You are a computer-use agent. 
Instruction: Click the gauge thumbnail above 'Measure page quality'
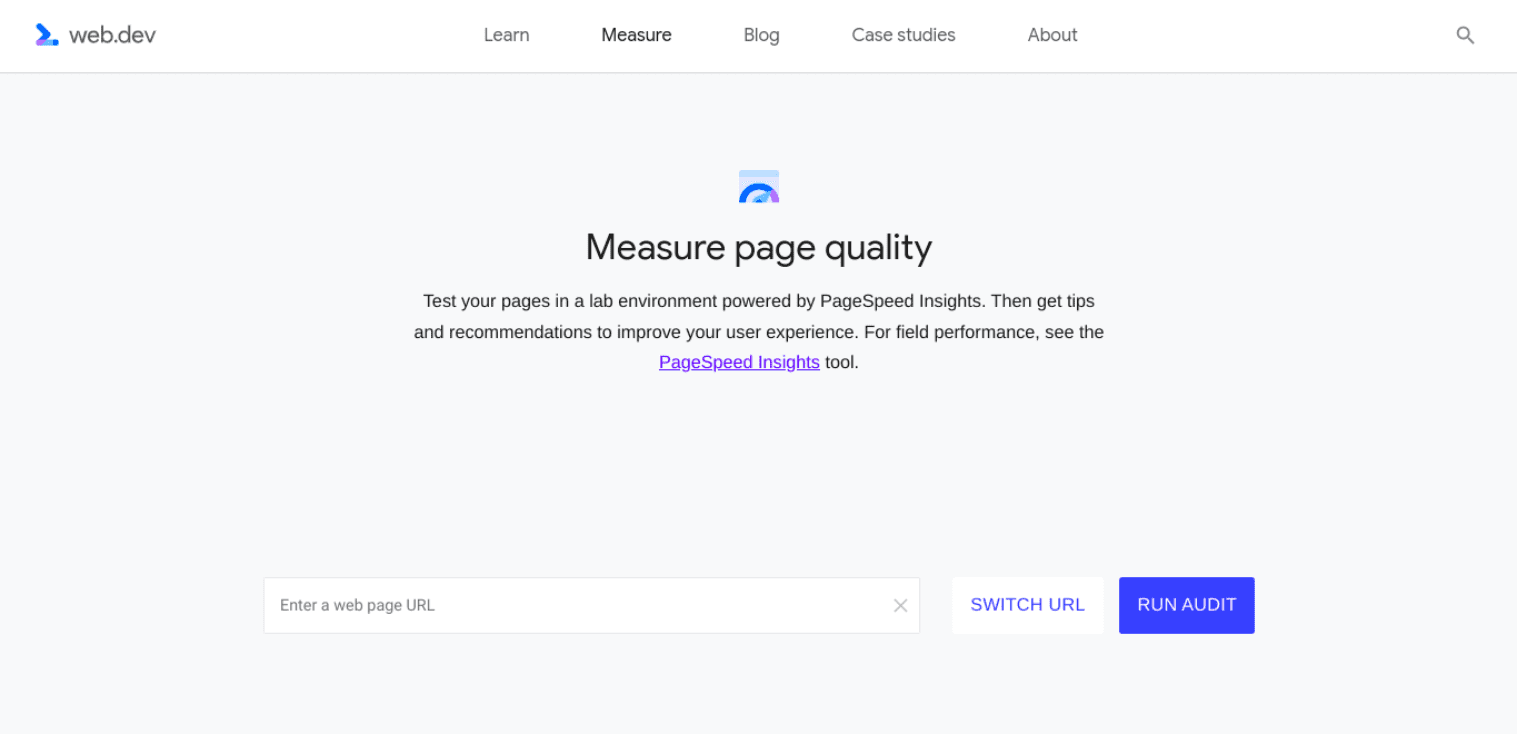coord(758,185)
